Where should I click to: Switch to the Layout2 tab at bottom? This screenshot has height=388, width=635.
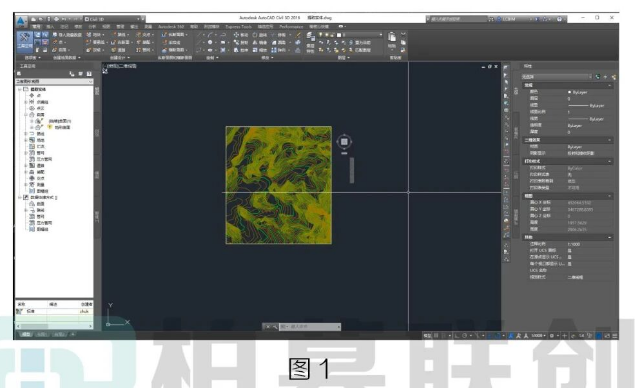click(x=60, y=335)
